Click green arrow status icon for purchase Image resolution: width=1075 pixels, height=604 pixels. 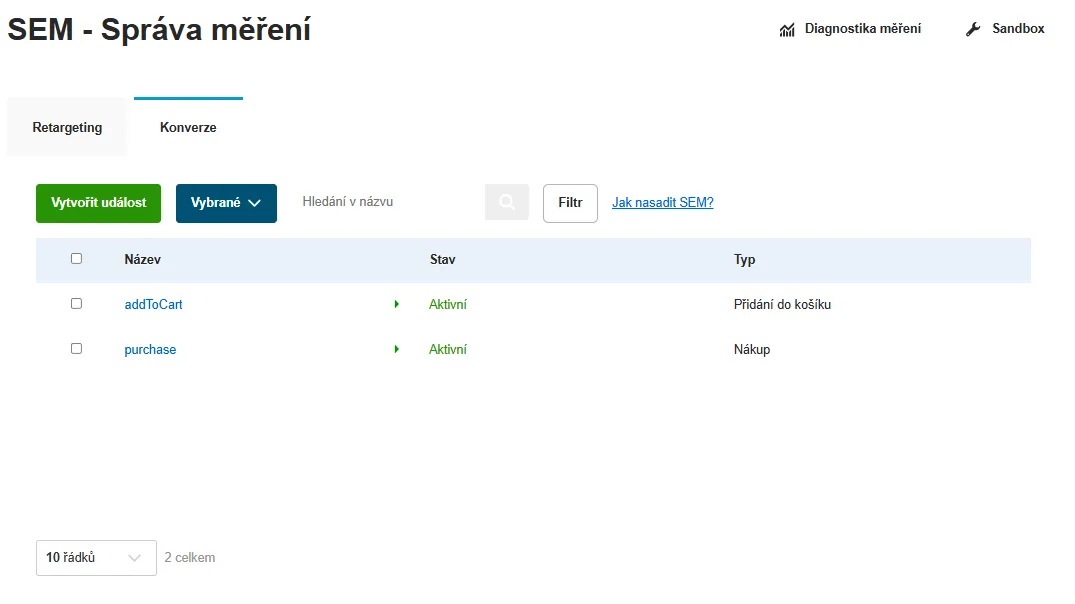(396, 350)
